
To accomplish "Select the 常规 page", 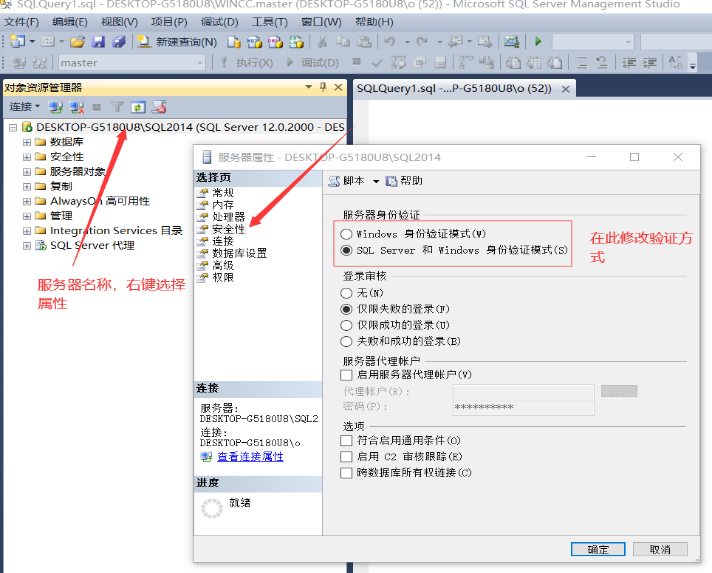I will [223, 193].
